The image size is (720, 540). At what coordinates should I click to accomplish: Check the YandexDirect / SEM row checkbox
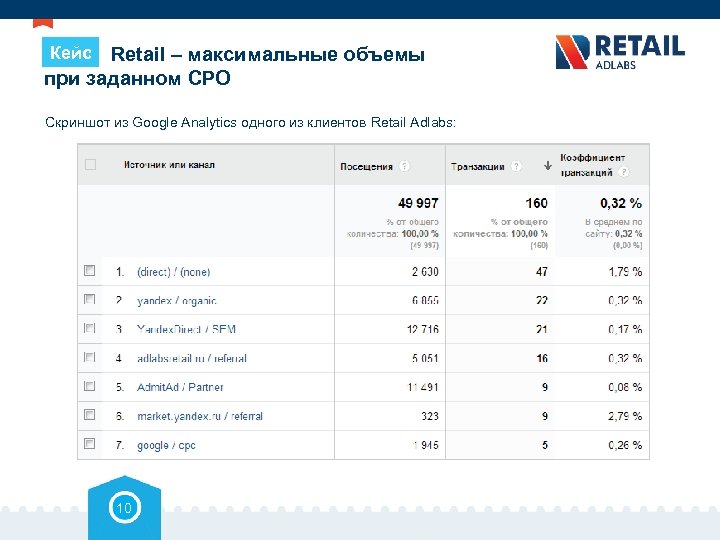pos(90,328)
